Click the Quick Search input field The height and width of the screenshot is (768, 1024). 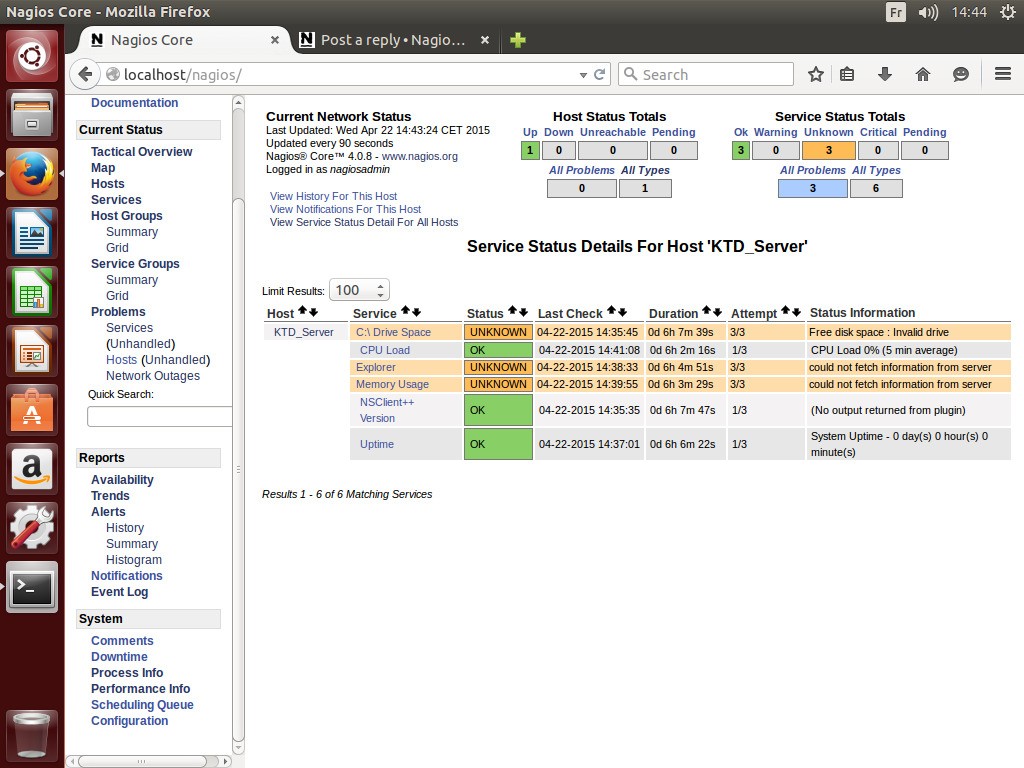click(x=160, y=416)
